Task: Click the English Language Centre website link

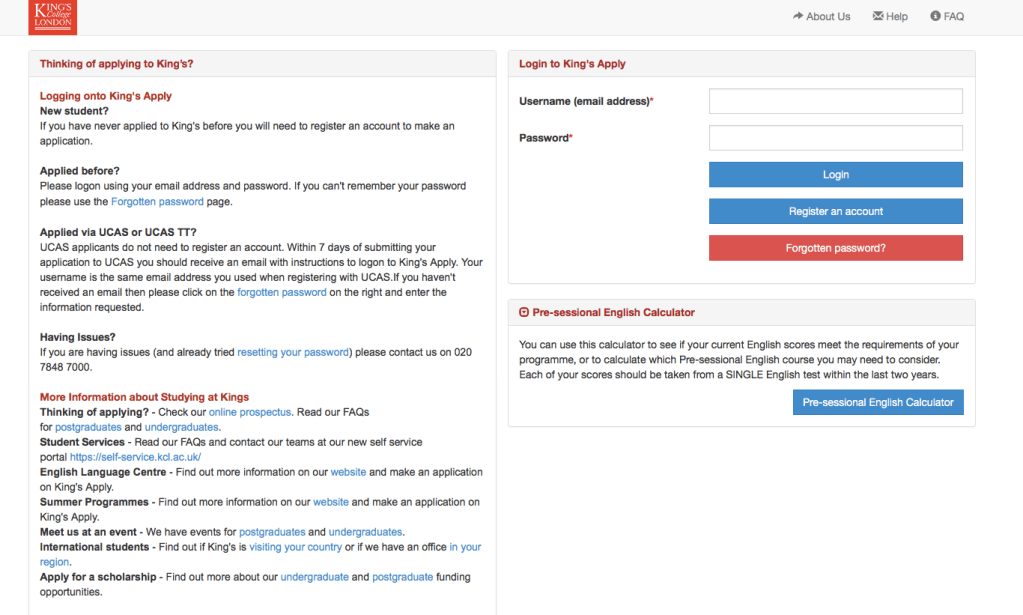Action: [x=348, y=472]
